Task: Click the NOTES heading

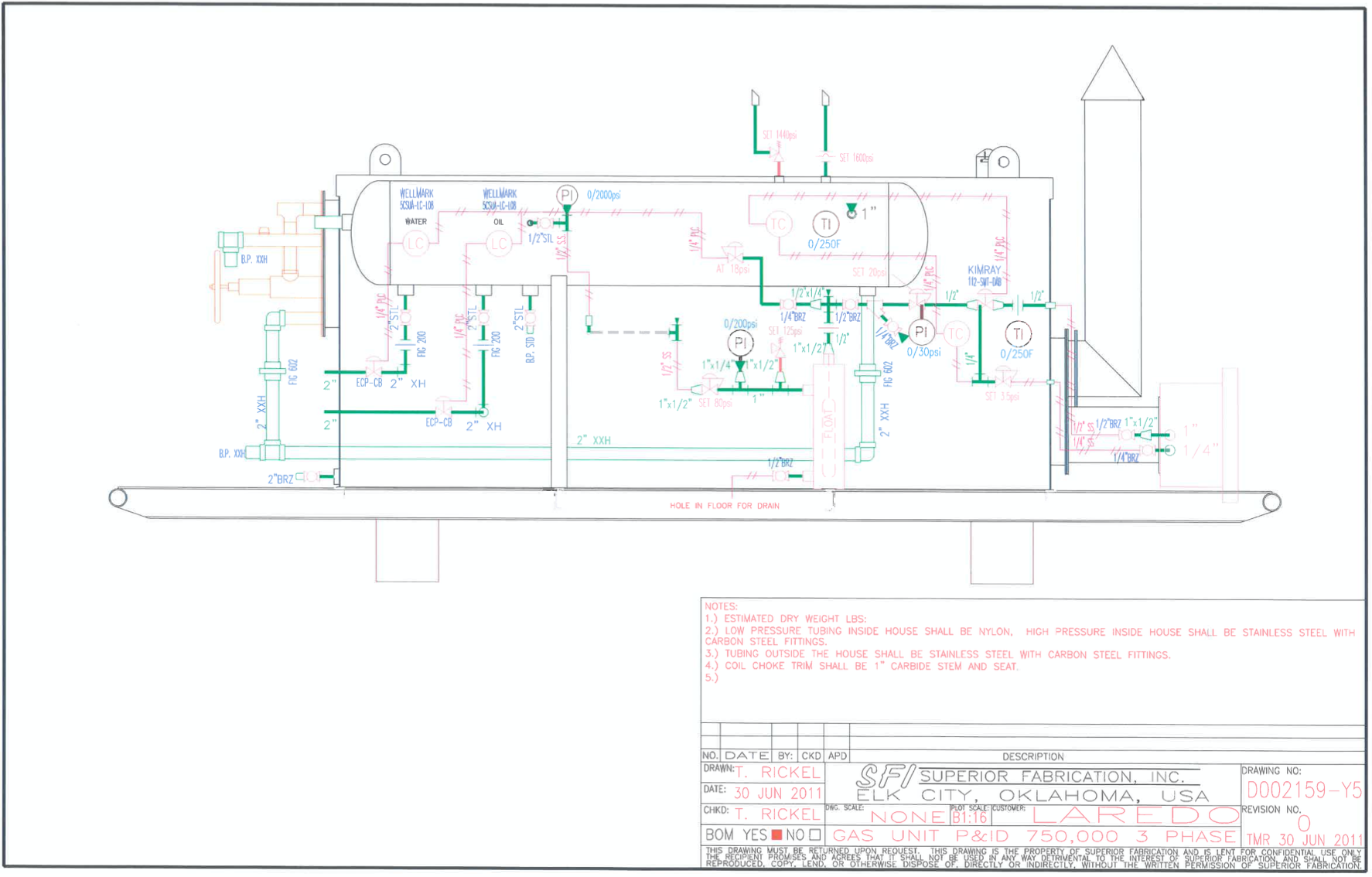Action: click(x=721, y=606)
